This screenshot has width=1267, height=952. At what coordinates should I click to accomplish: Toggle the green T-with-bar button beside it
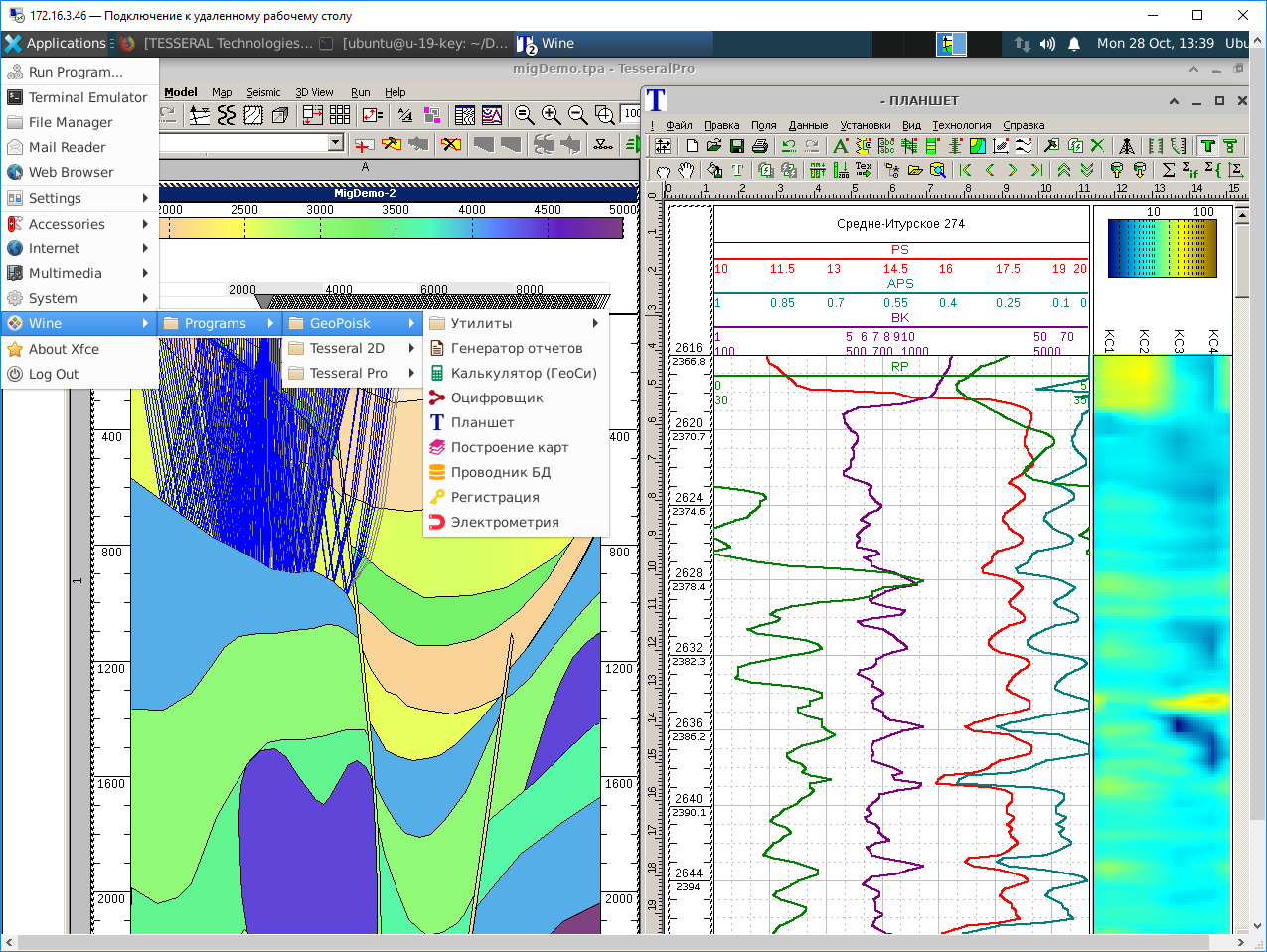[1230, 145]
